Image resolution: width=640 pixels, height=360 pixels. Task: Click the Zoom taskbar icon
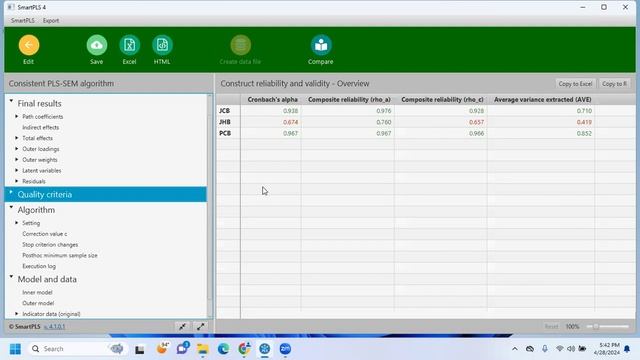285,349
